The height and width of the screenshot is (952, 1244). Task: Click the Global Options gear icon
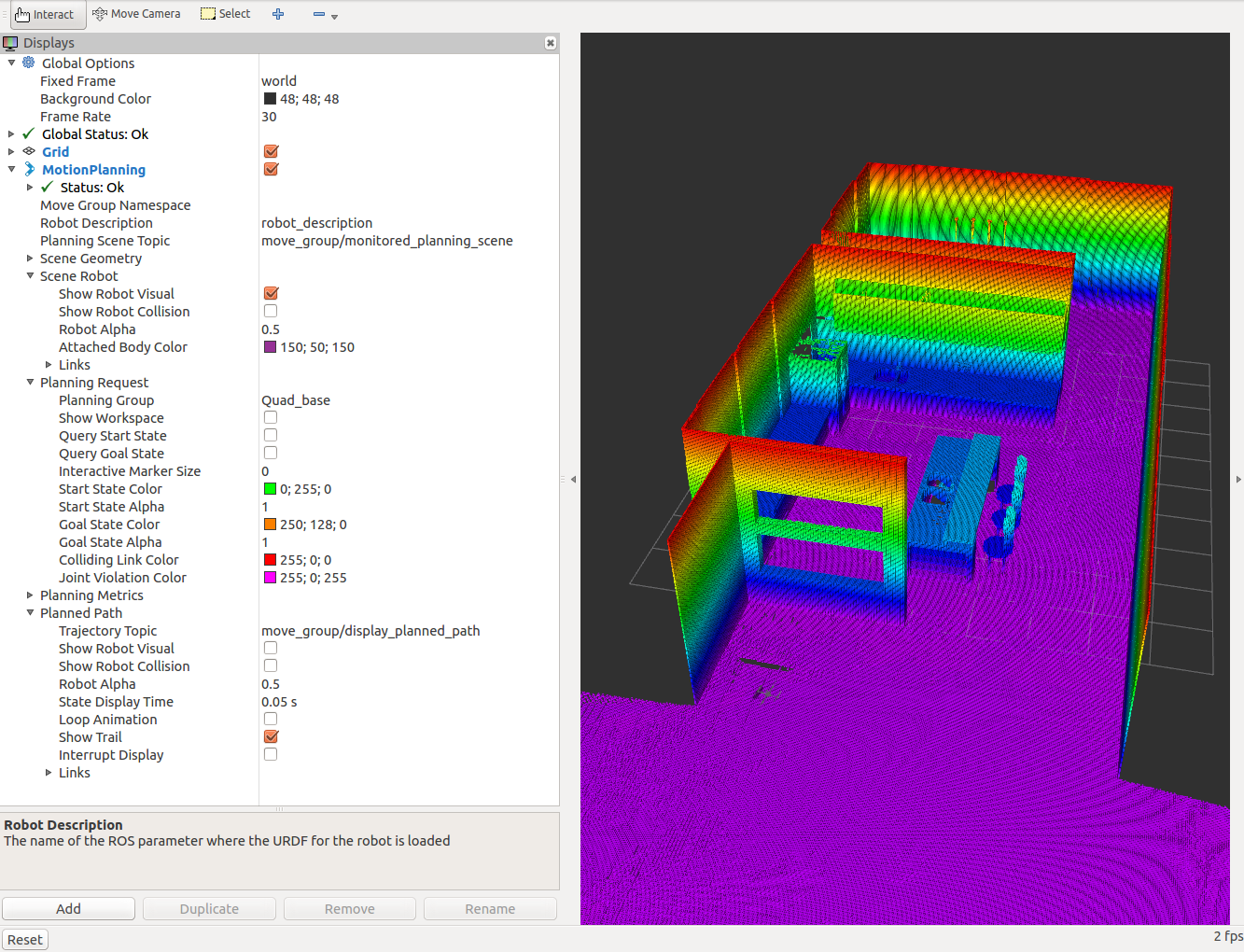click(x=27, y=63)
